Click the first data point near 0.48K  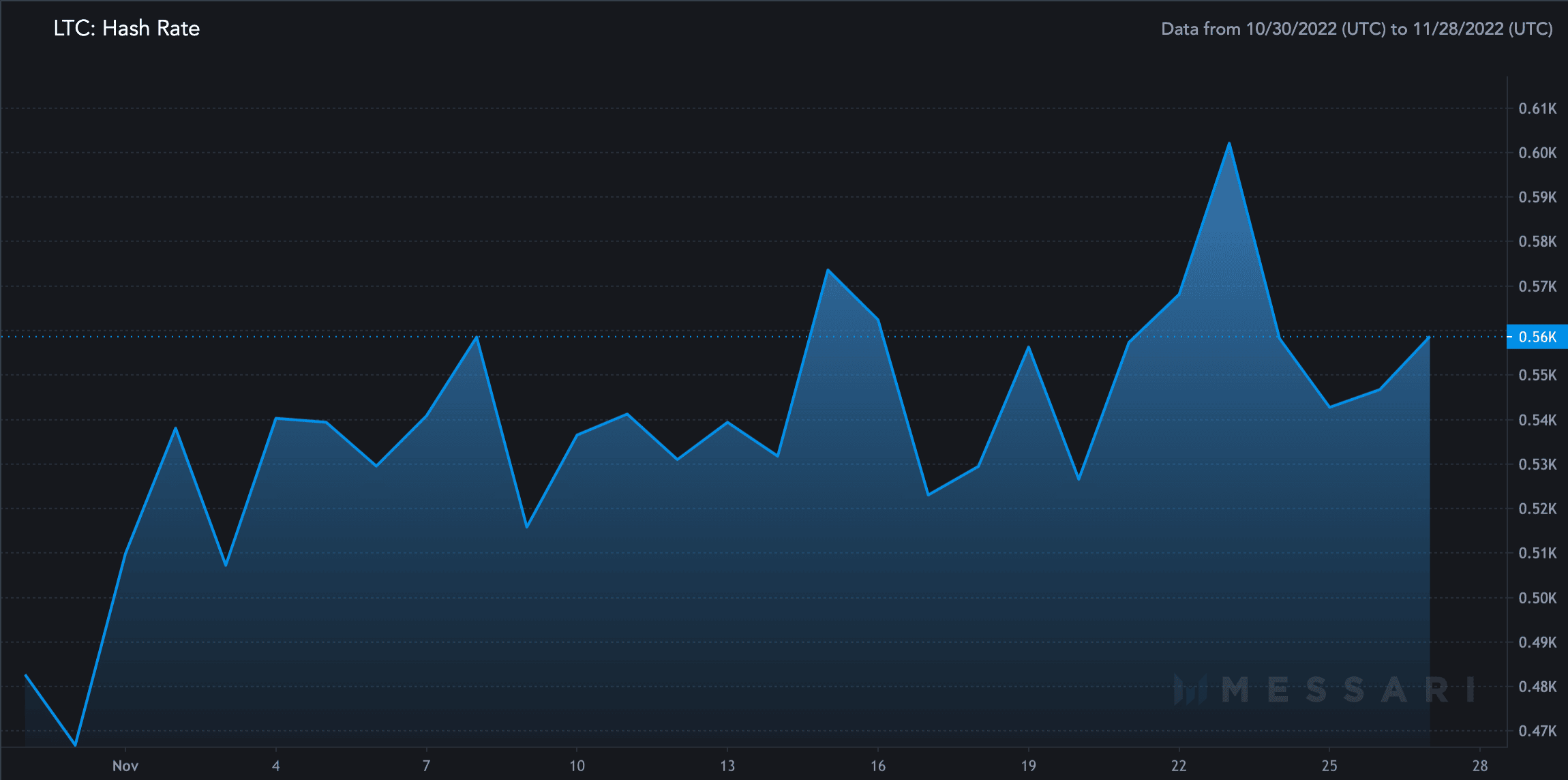(26, 675)
